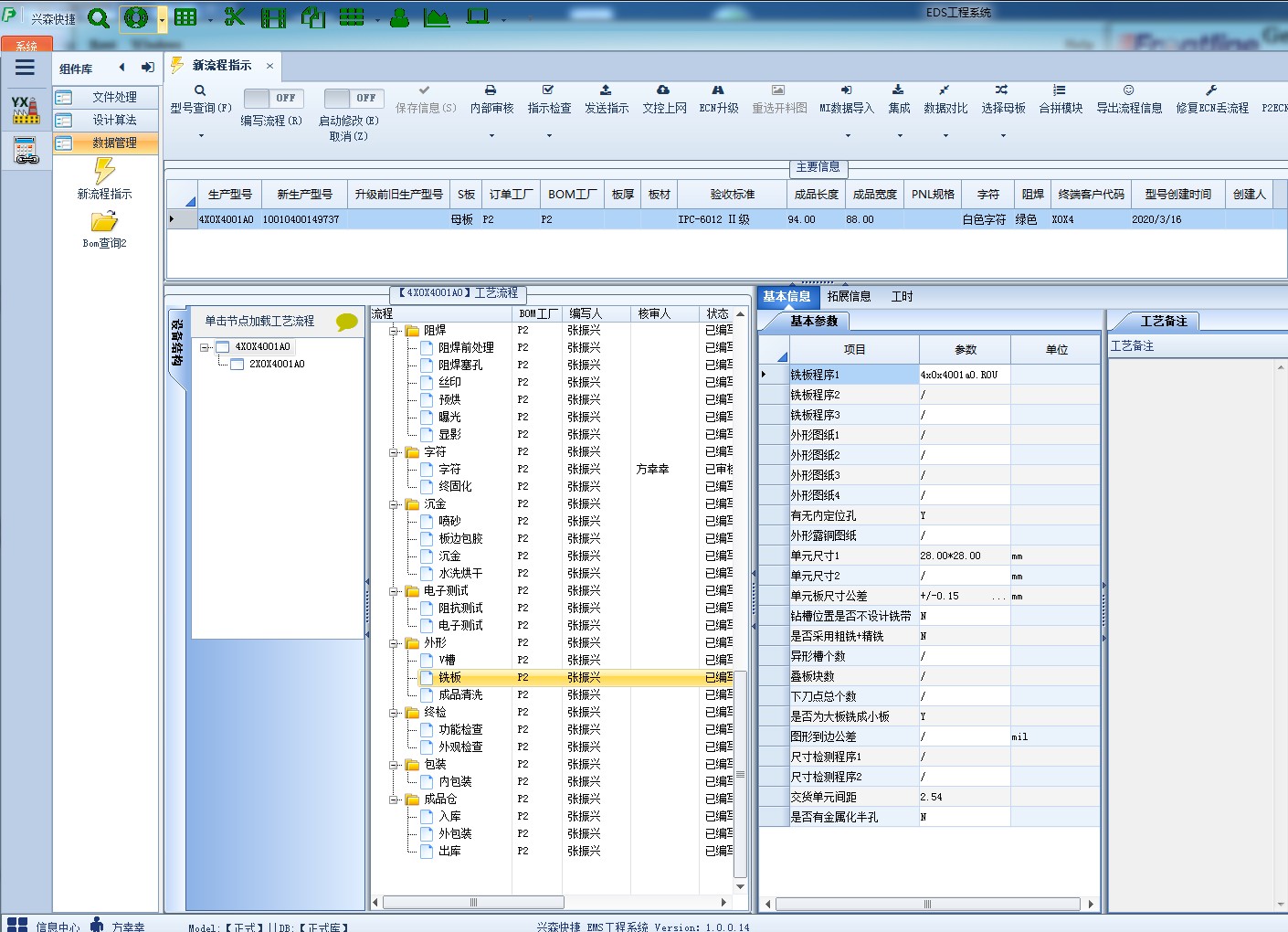Screen dimensions: 1288x932
Task: Collapse the 阻焊 process folder
Action: click(x=395, y=331)
